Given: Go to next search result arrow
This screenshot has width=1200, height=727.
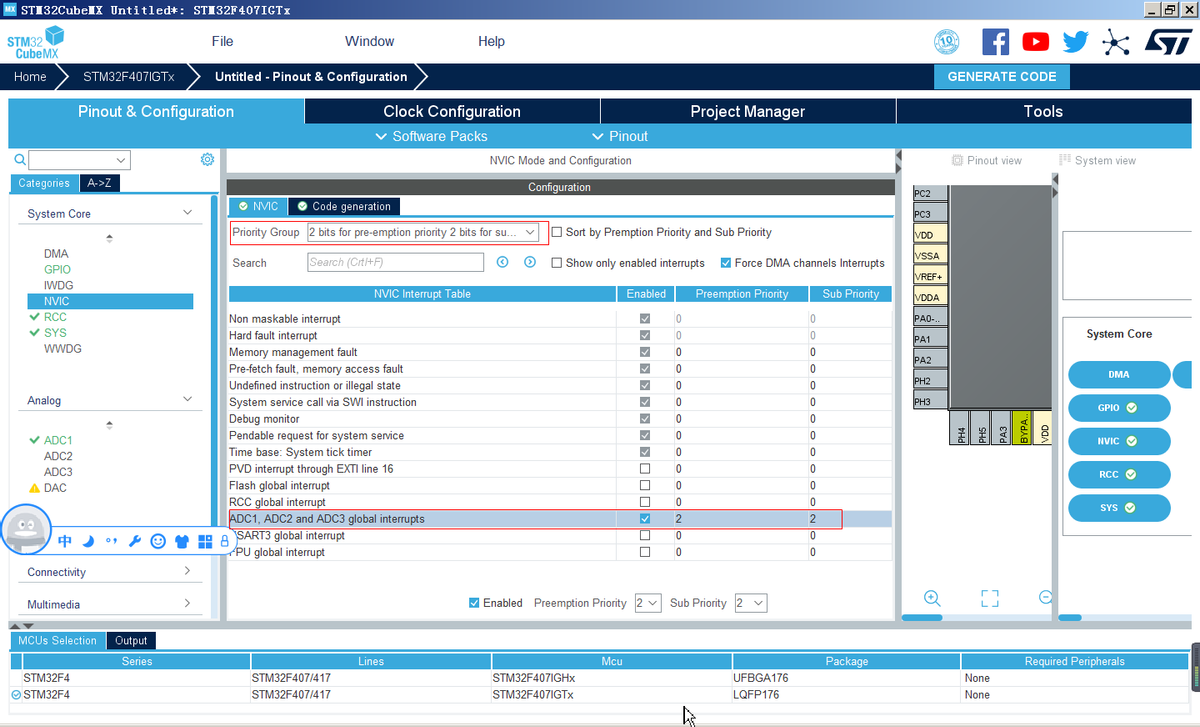Looking at the screenshot, I should tap(530, 262).
